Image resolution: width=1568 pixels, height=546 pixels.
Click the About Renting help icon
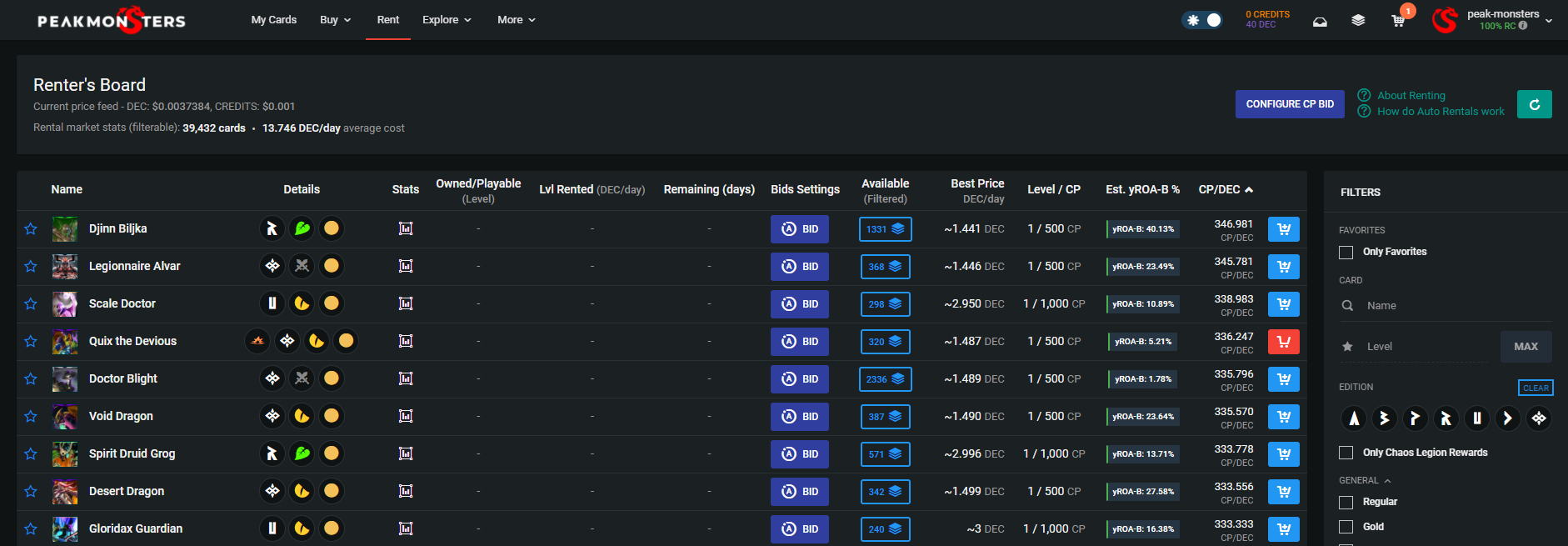[x=1364, y=95]
